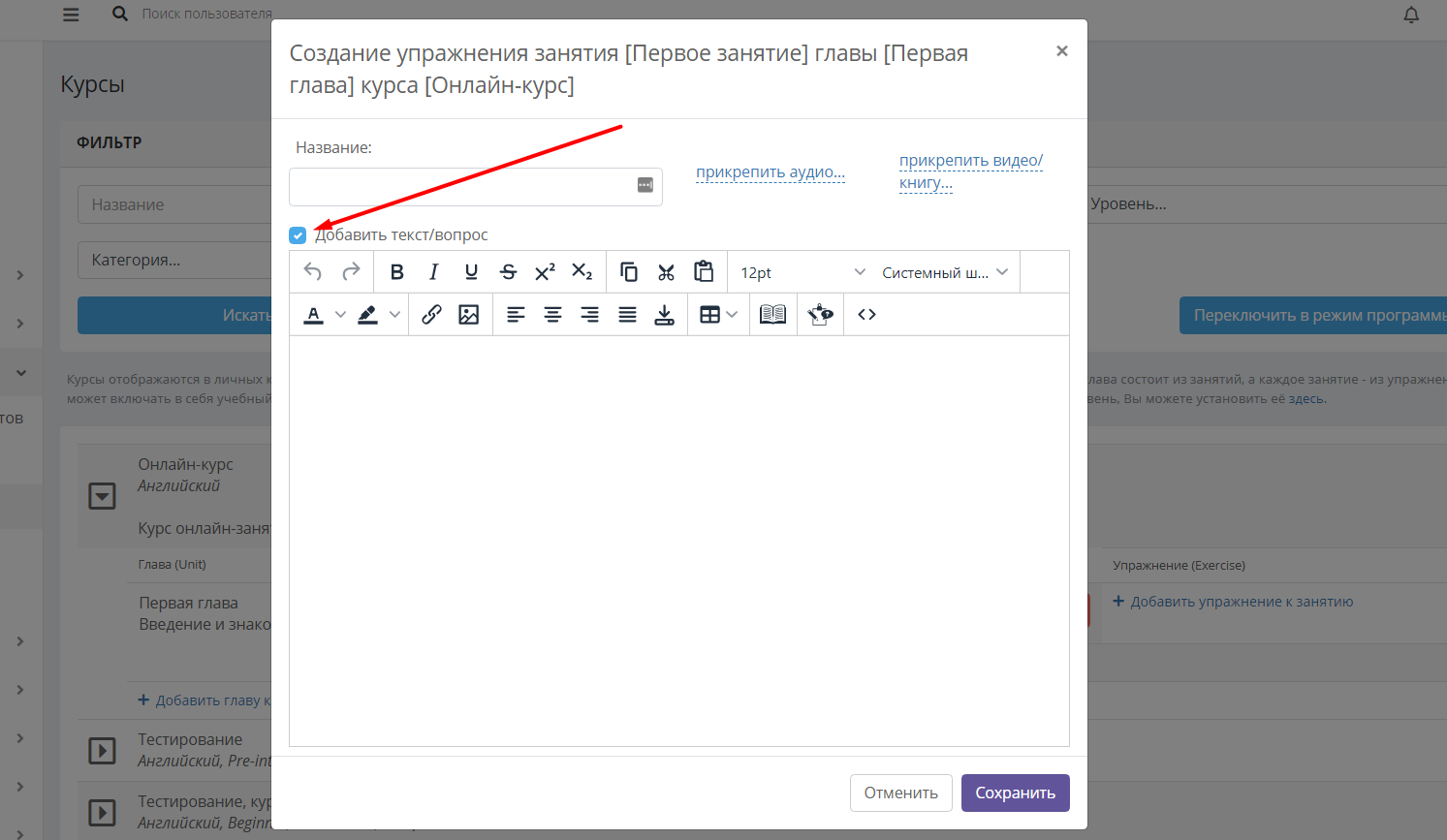The width and height of the screenshot is (1447, 840).
Task: Click Добавить главу link
Action: click(x=204, y=700)
